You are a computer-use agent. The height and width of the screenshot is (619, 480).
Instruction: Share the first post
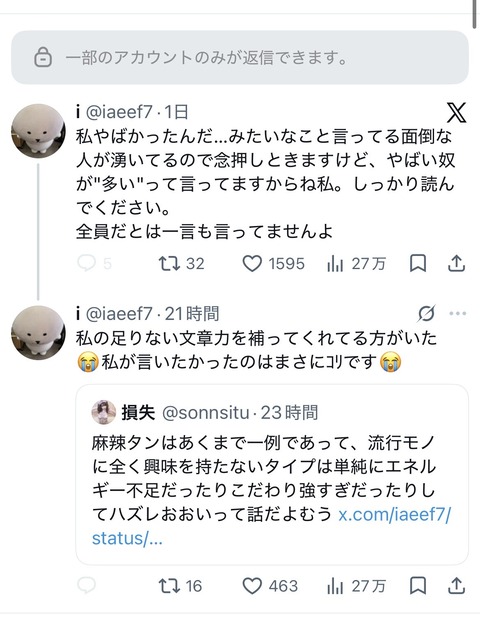[x=456, y=263]
